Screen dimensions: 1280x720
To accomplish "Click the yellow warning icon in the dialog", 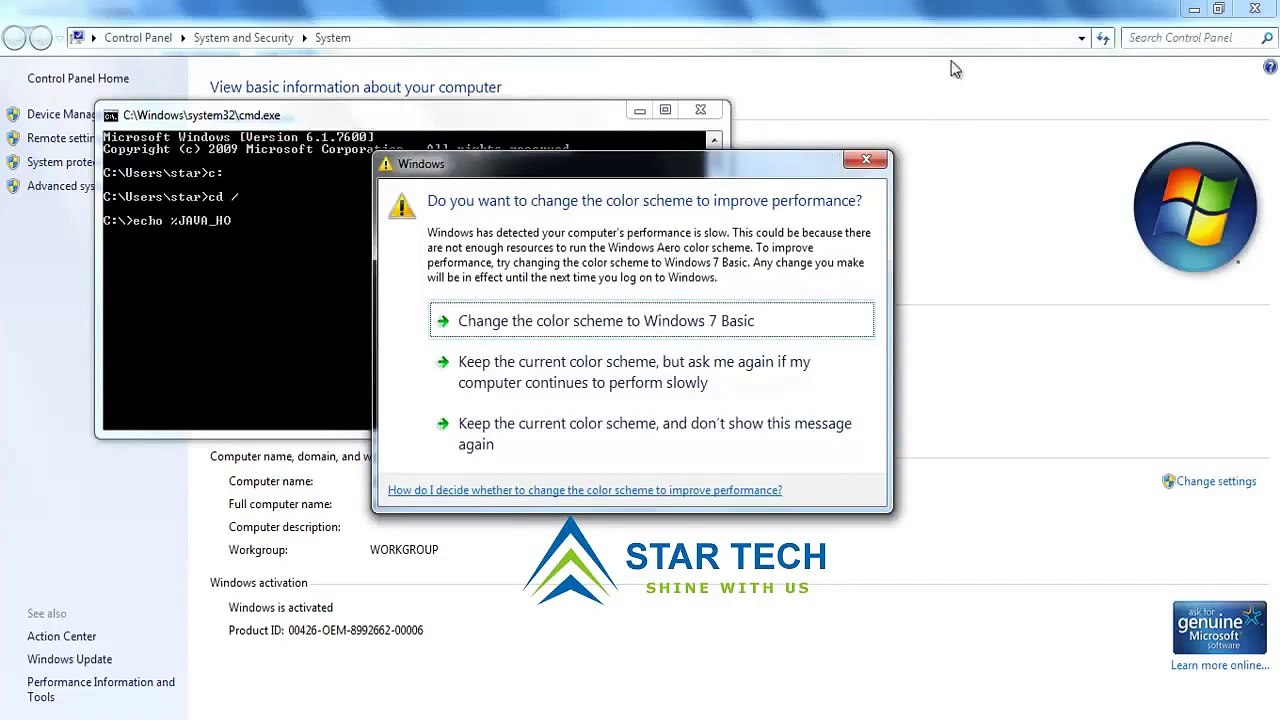I will point(402,205).
